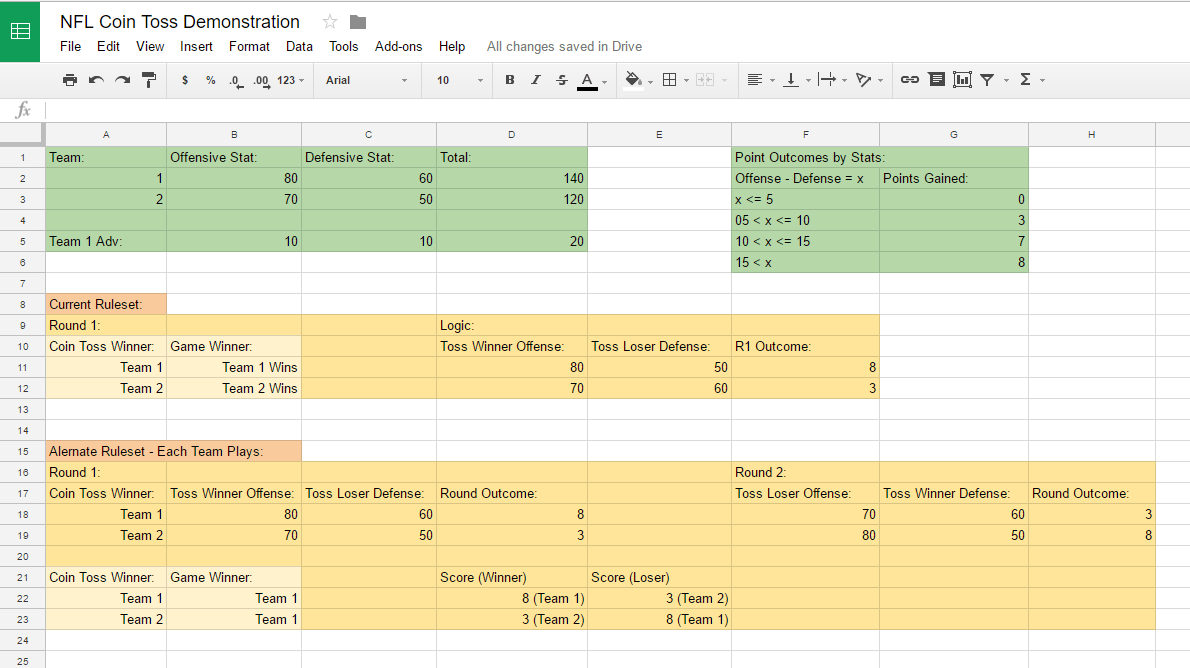The width and height of the screenshot is (1190, 668).
Task: Expand the text color dropdown arrow
Action: pyautogui.click(x=605, y=82)
